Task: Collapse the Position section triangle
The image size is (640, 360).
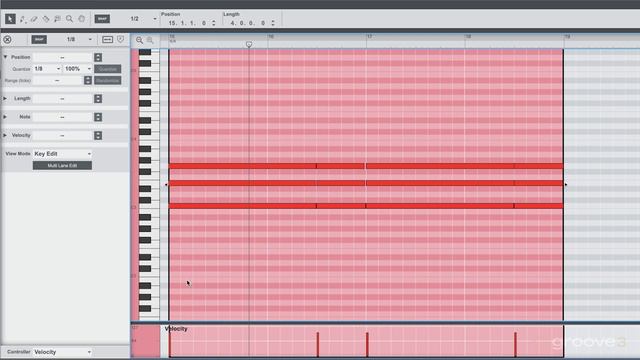Action: pos(5,57)
